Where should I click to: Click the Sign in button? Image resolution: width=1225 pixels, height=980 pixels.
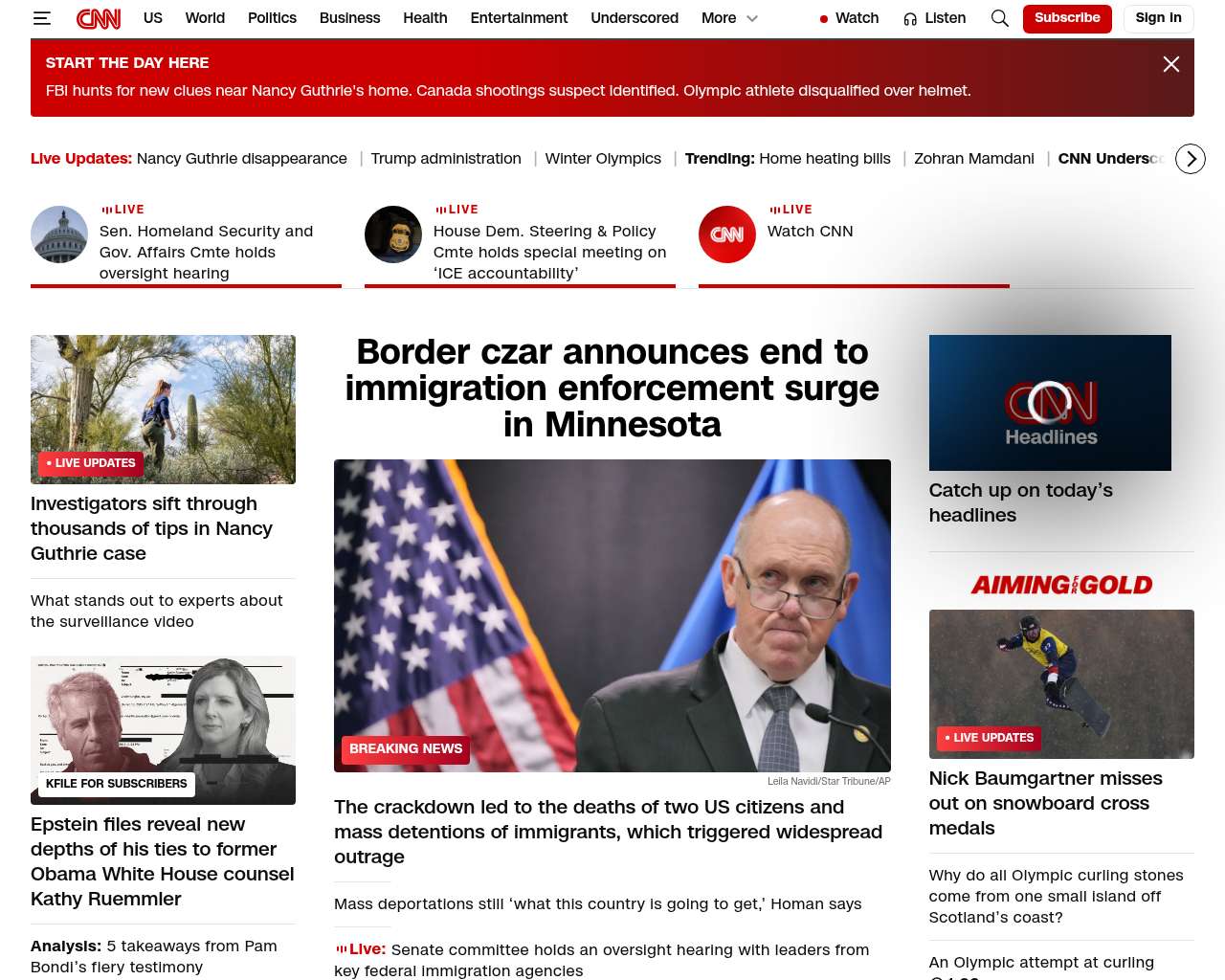pos(1158,18)
